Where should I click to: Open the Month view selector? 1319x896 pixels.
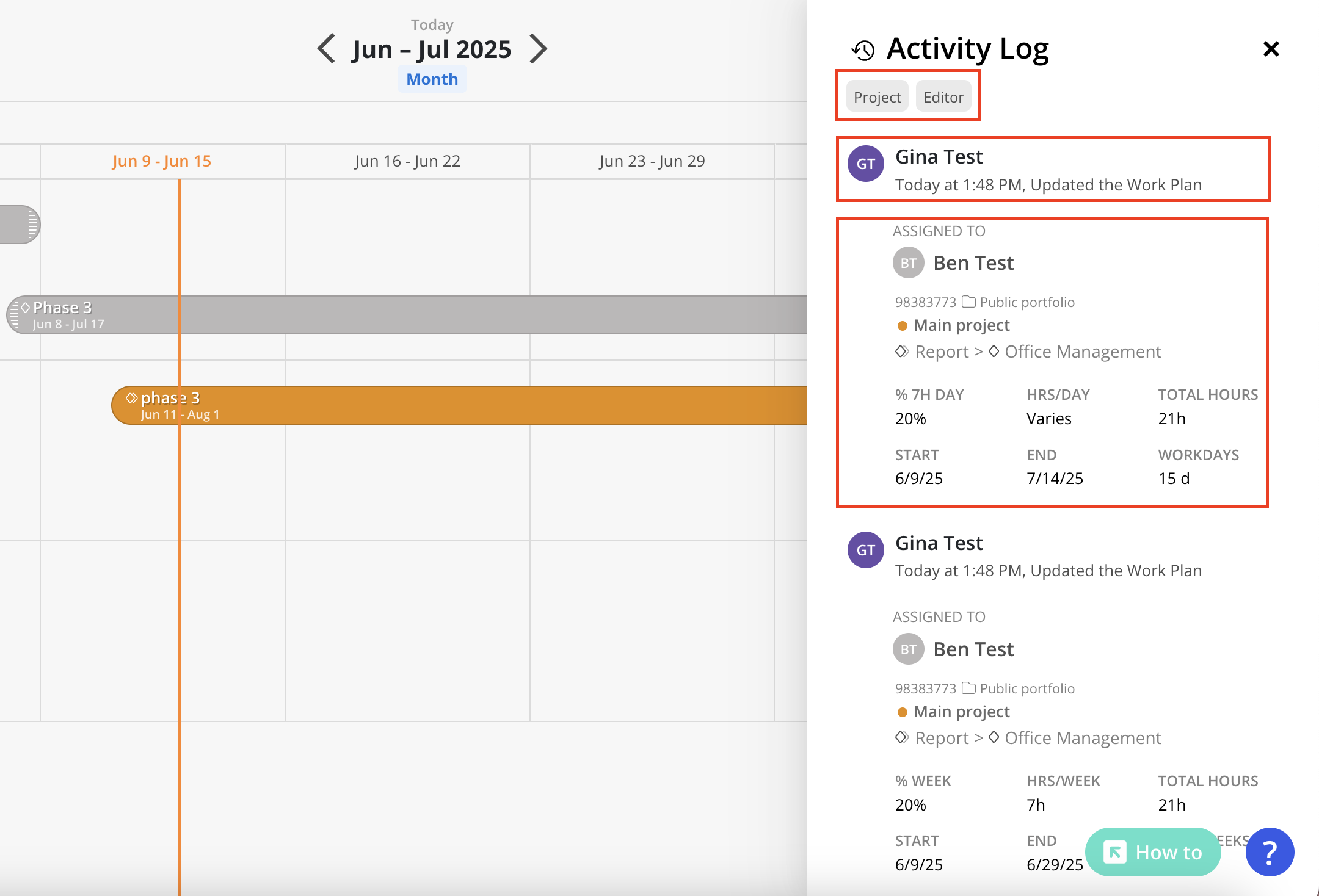coord(432,79)
